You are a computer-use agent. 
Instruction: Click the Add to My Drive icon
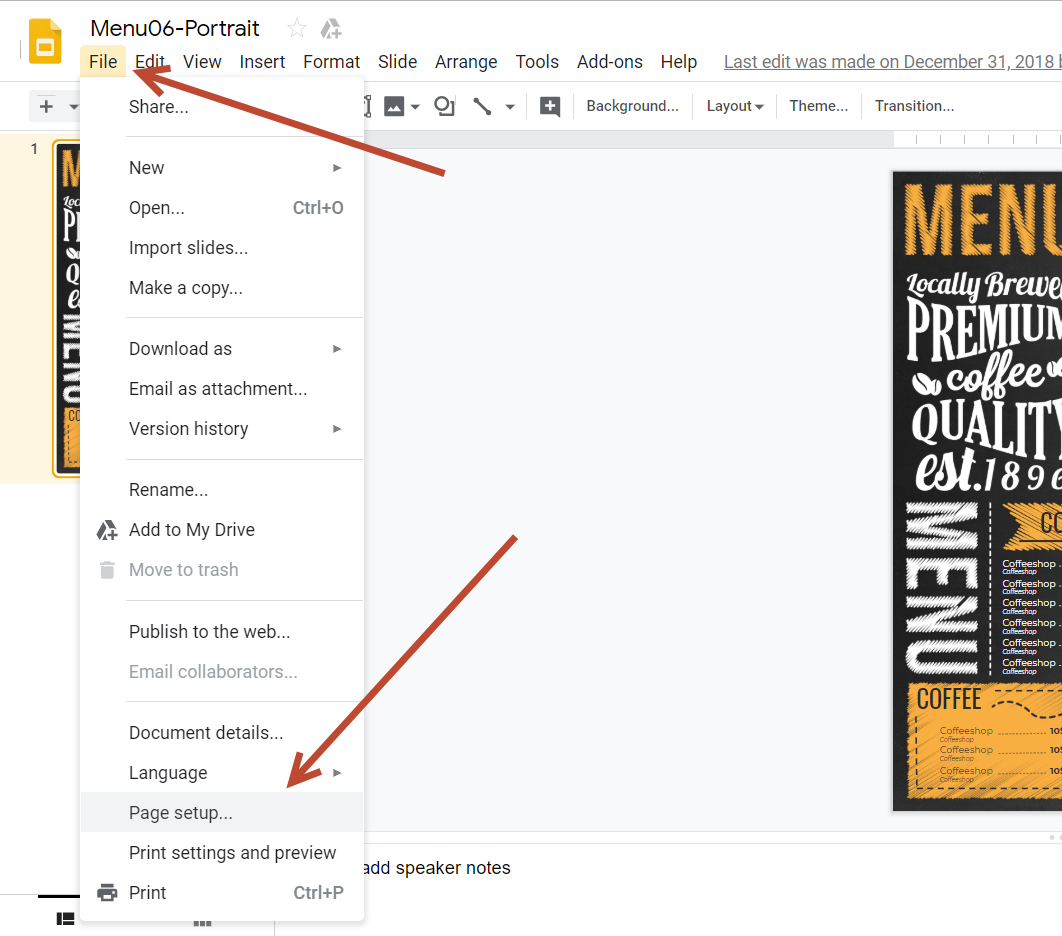tap(107, 530)
